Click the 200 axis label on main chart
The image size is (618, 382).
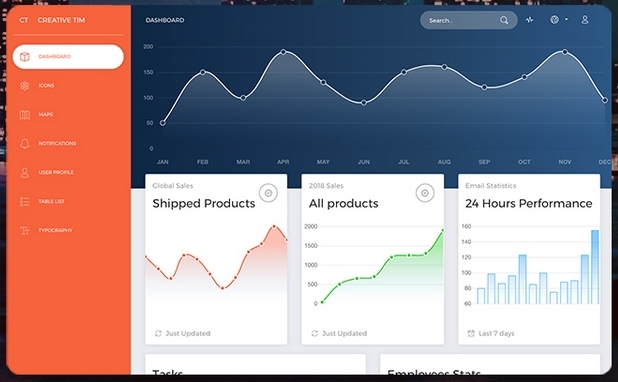148,47
